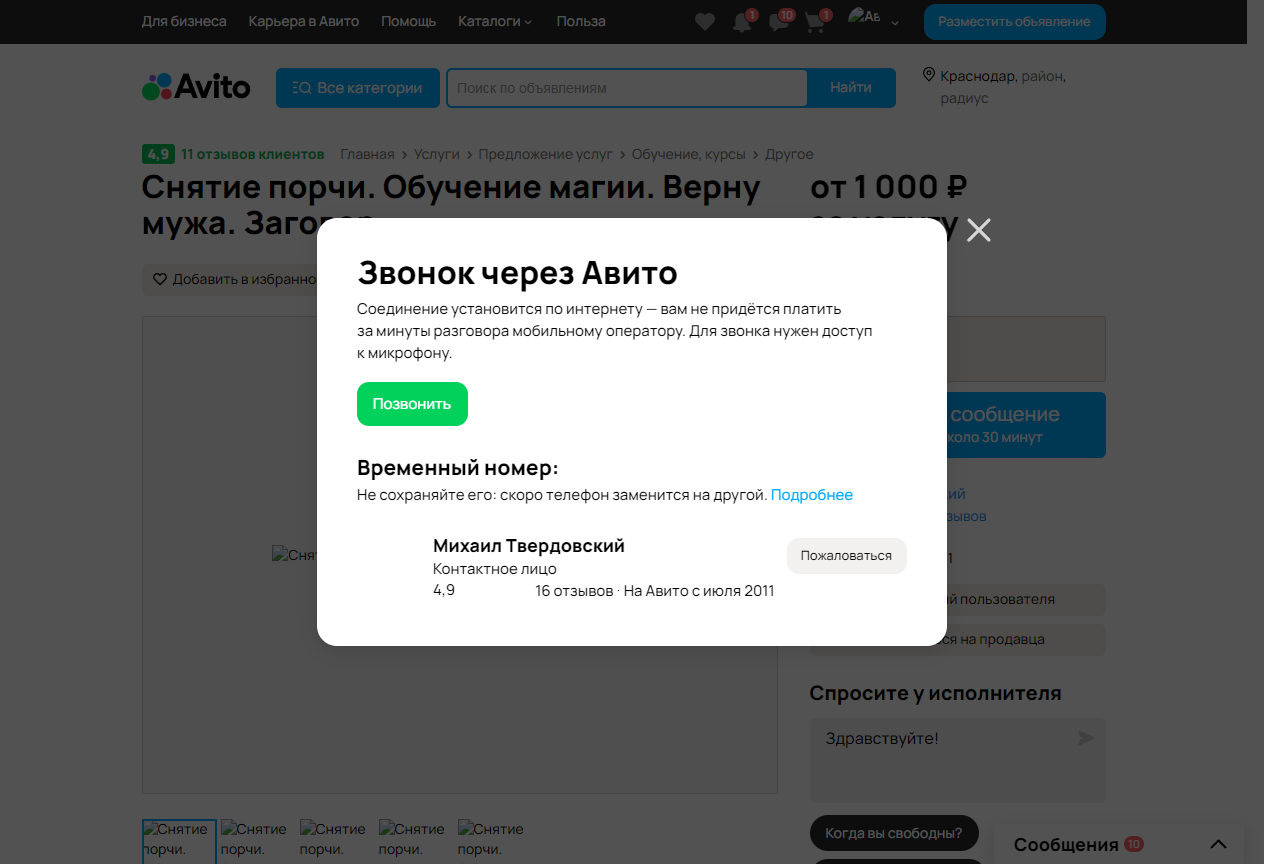Open Предложение услуг breadcrumb
The width and height of the screenshot is (1264, 864).
[x=545, y=154]
